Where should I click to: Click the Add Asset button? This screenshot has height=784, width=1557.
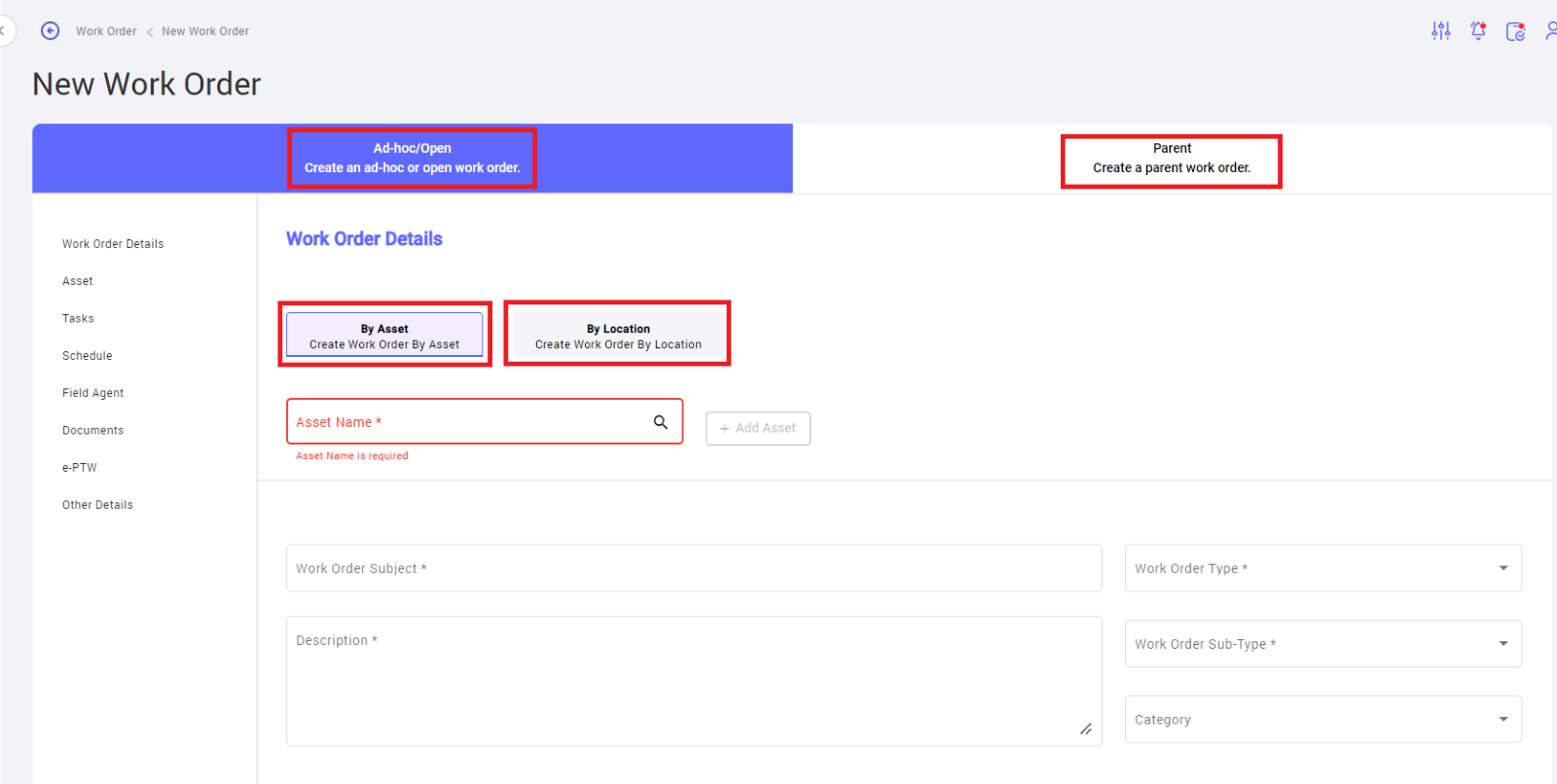(758, 428)
